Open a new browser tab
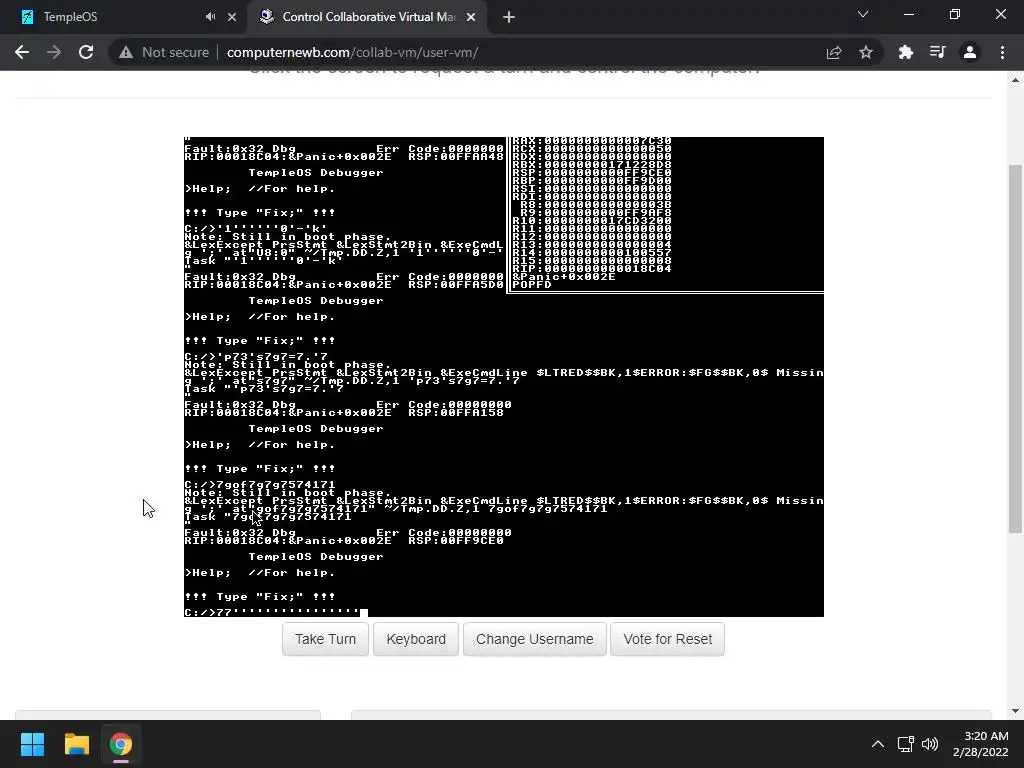Screen dimensions: 1024x768 point(509,17)
